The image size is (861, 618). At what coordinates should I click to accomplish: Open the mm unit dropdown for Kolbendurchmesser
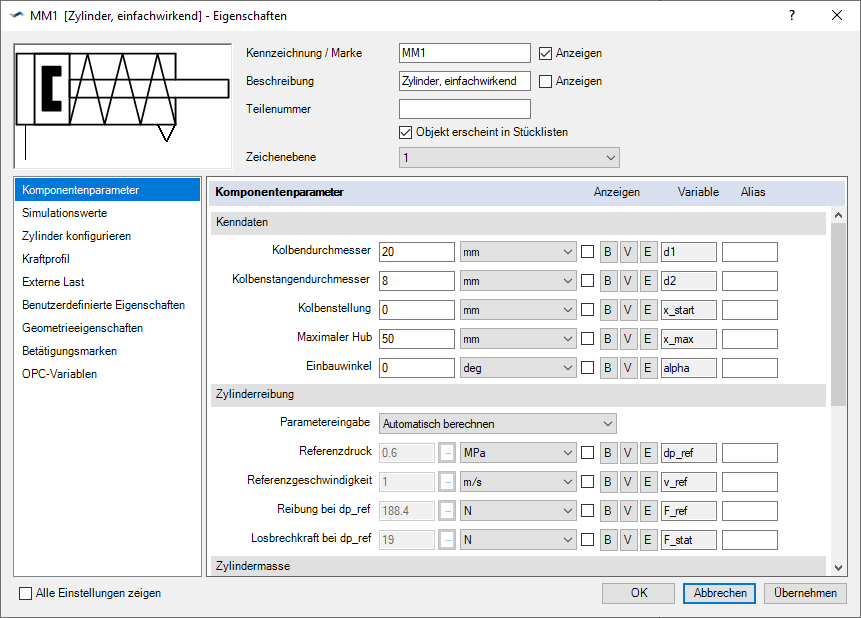click(x=517, y=251)
